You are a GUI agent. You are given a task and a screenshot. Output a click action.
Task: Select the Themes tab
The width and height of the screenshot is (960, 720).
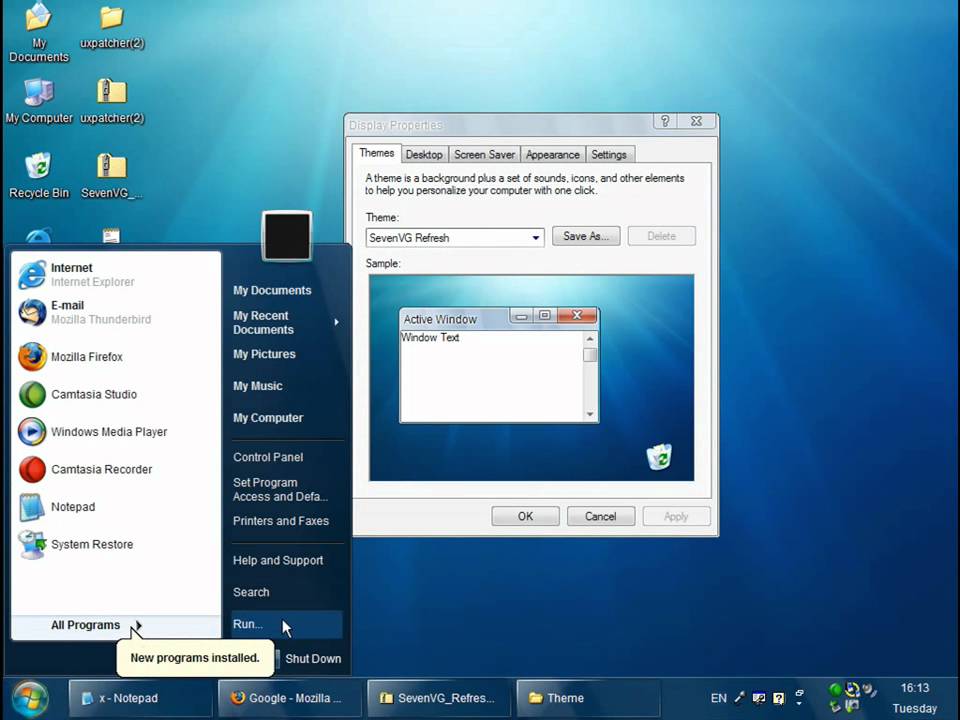click(x=377, y=153)
